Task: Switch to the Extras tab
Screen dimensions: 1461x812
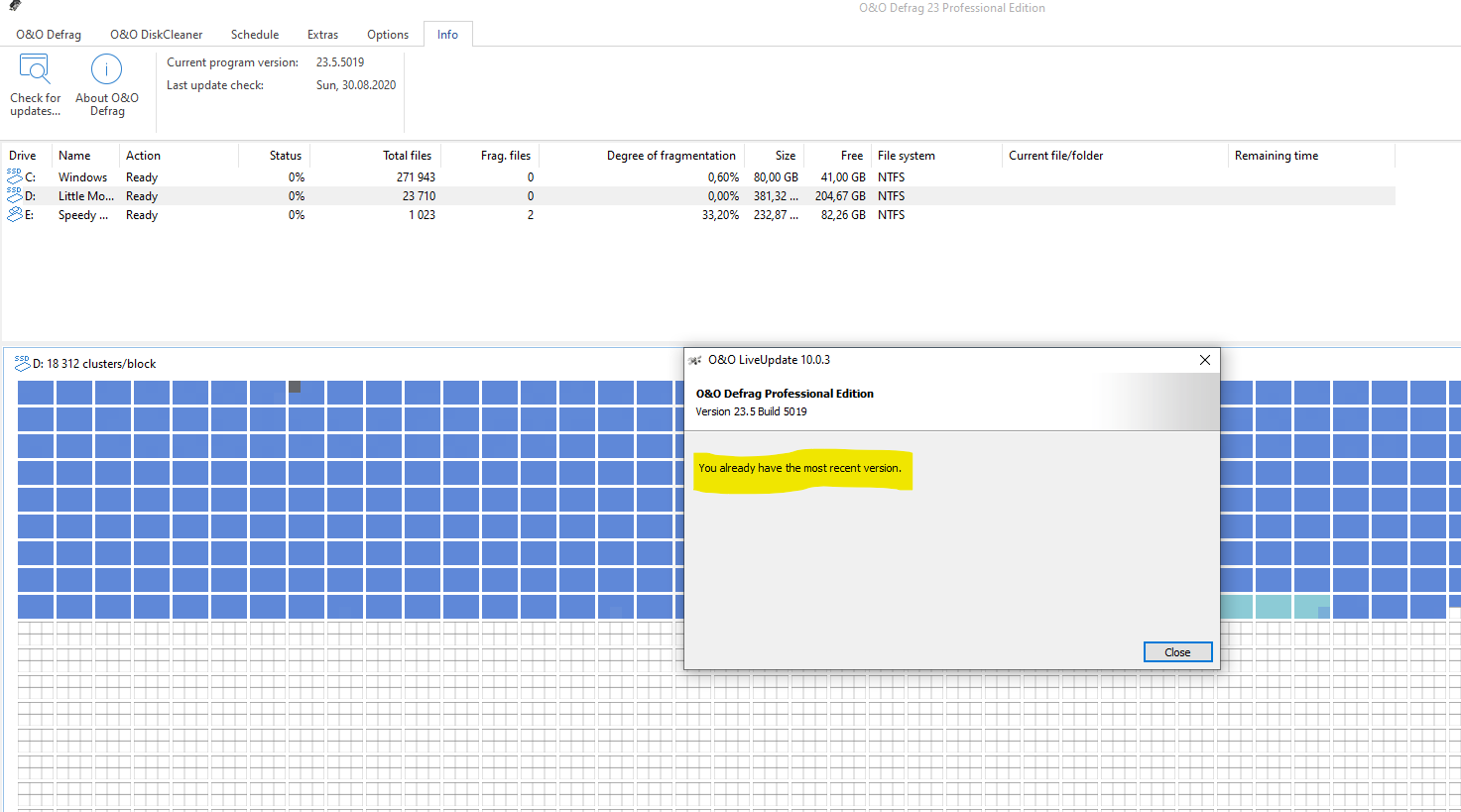Action: pyautogui.click(x=322, y=35)
